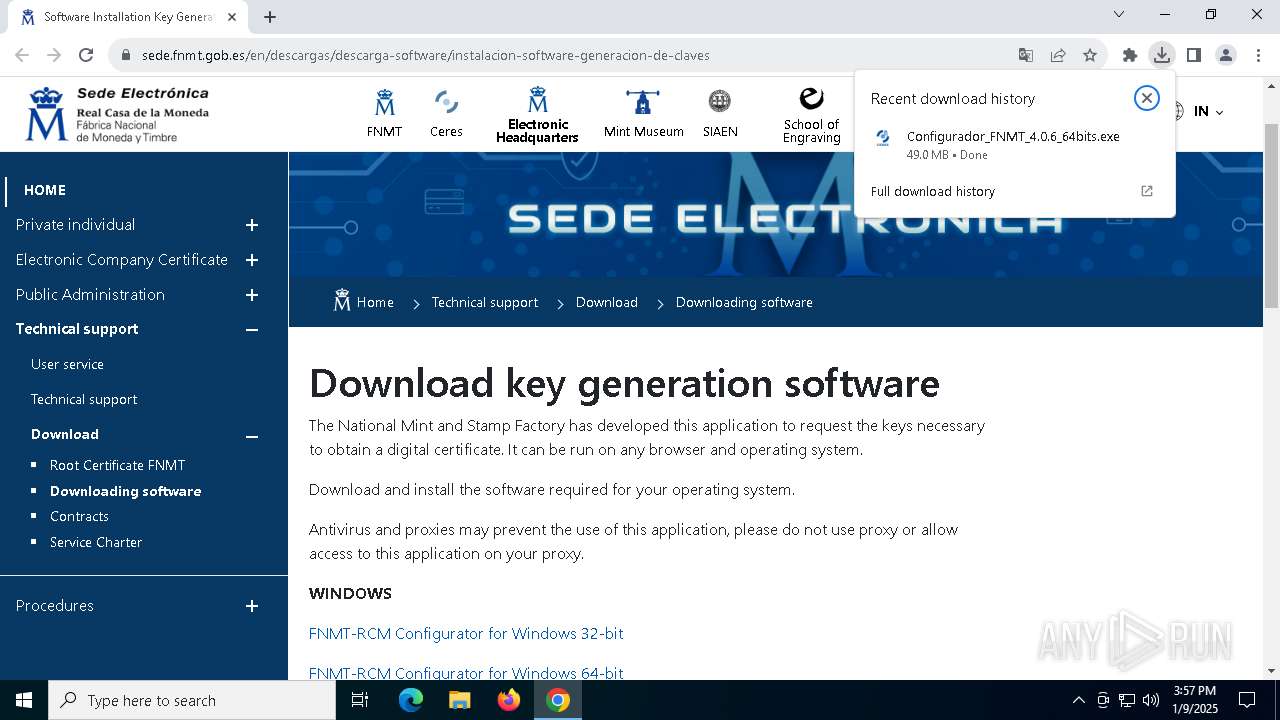Viewport: 1280px width, 720px height.
Task: Open the School of Engraving icon
Action: click(811, 99)
